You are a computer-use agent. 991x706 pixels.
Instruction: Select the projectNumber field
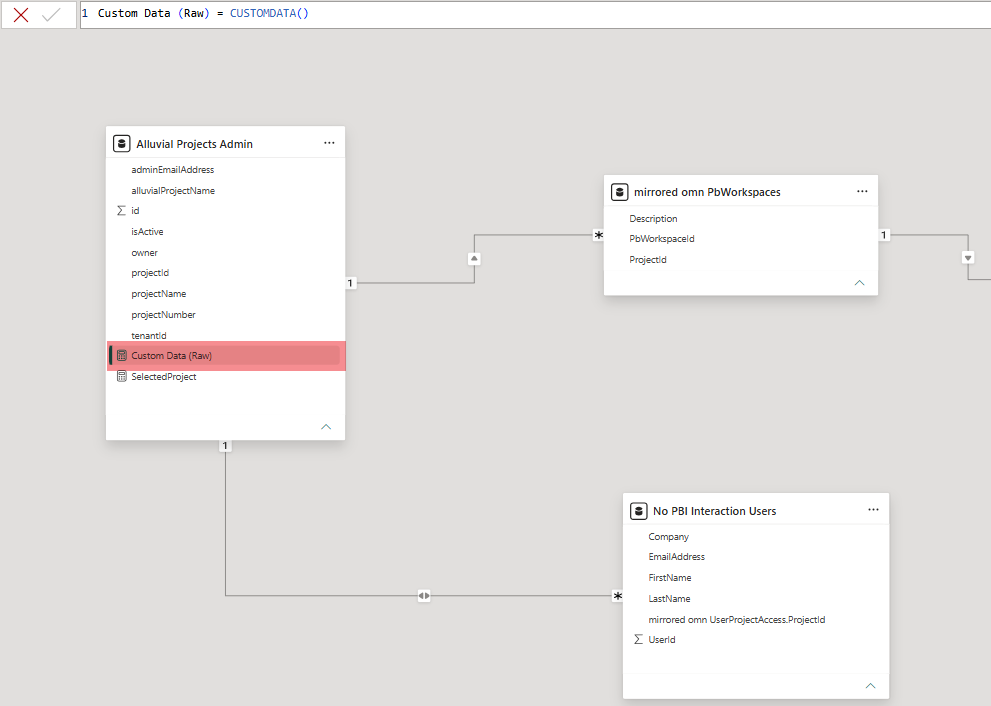163,314
